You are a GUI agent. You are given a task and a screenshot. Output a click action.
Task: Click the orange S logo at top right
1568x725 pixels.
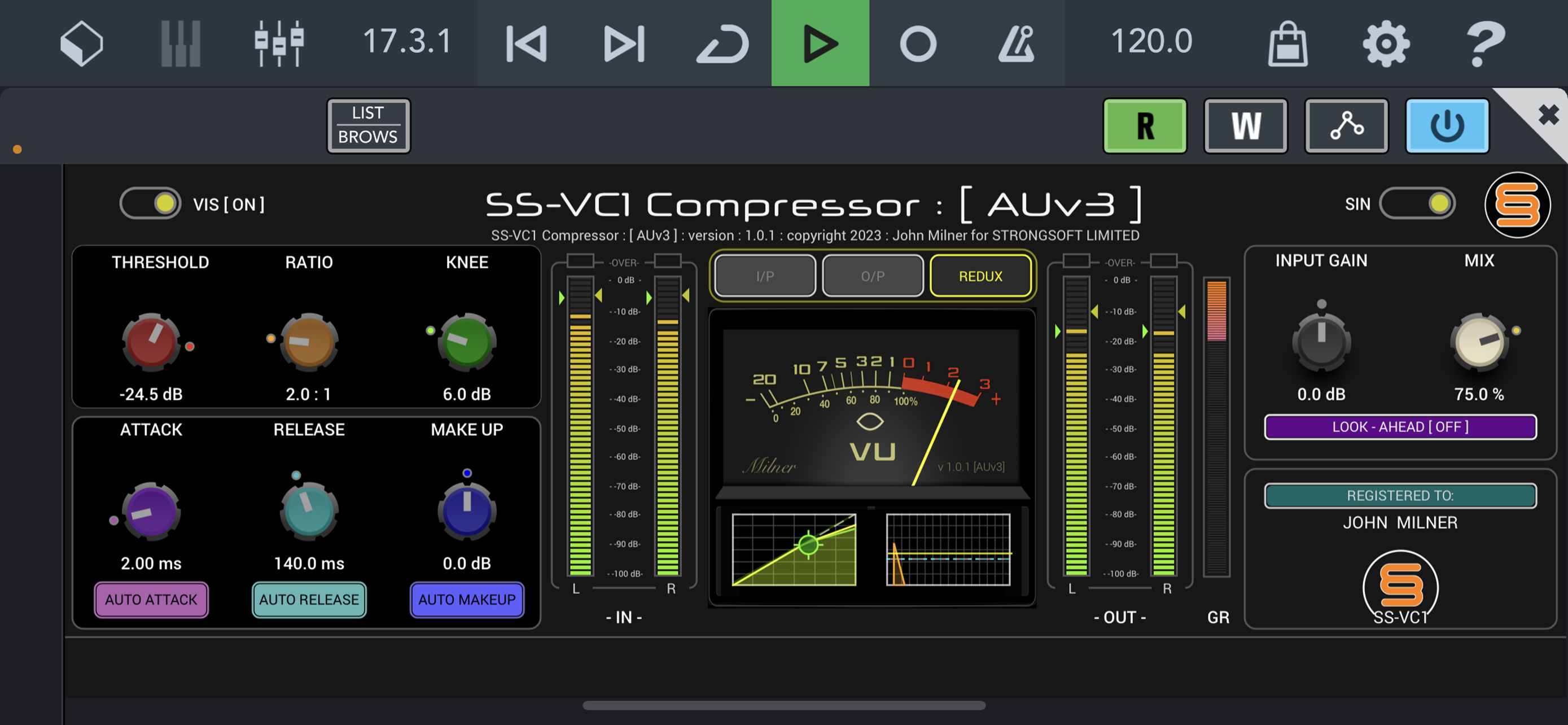[x=1517, y=205]
